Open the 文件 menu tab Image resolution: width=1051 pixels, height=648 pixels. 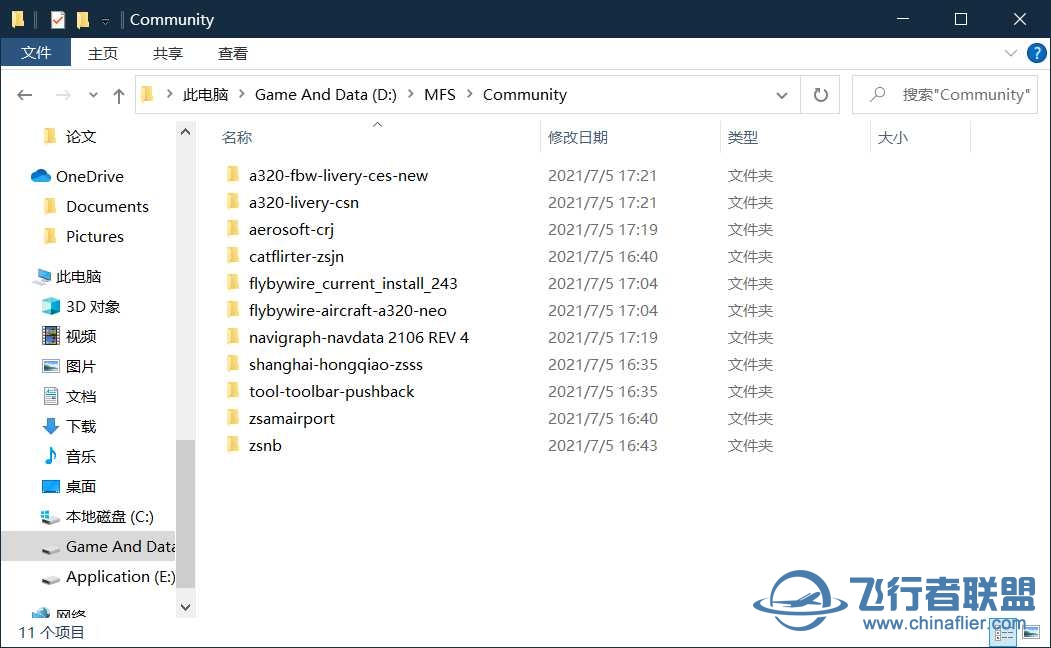tap(36, 53)
